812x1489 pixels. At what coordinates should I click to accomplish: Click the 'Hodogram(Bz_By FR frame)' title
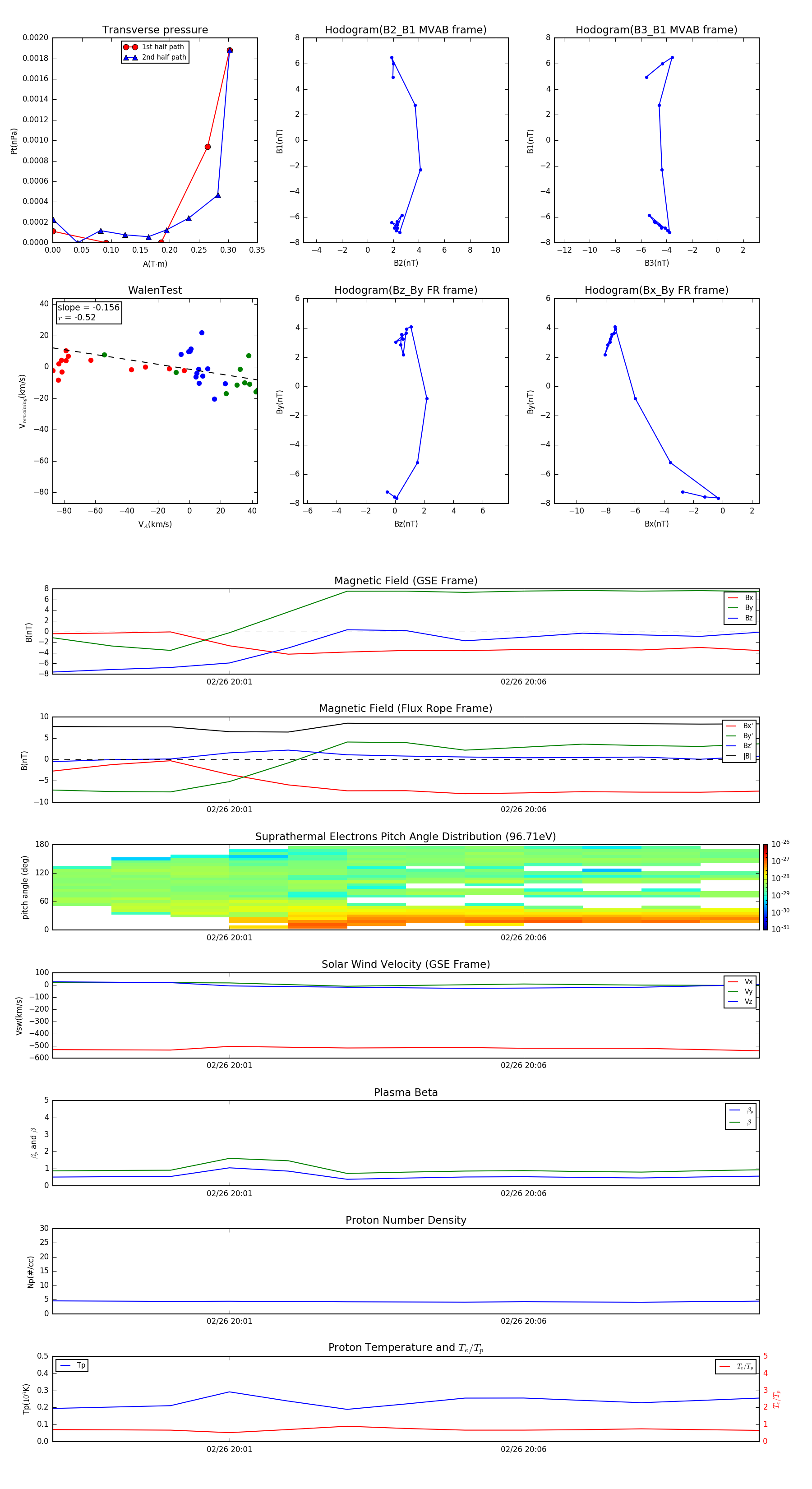click(x=406, y=290)
